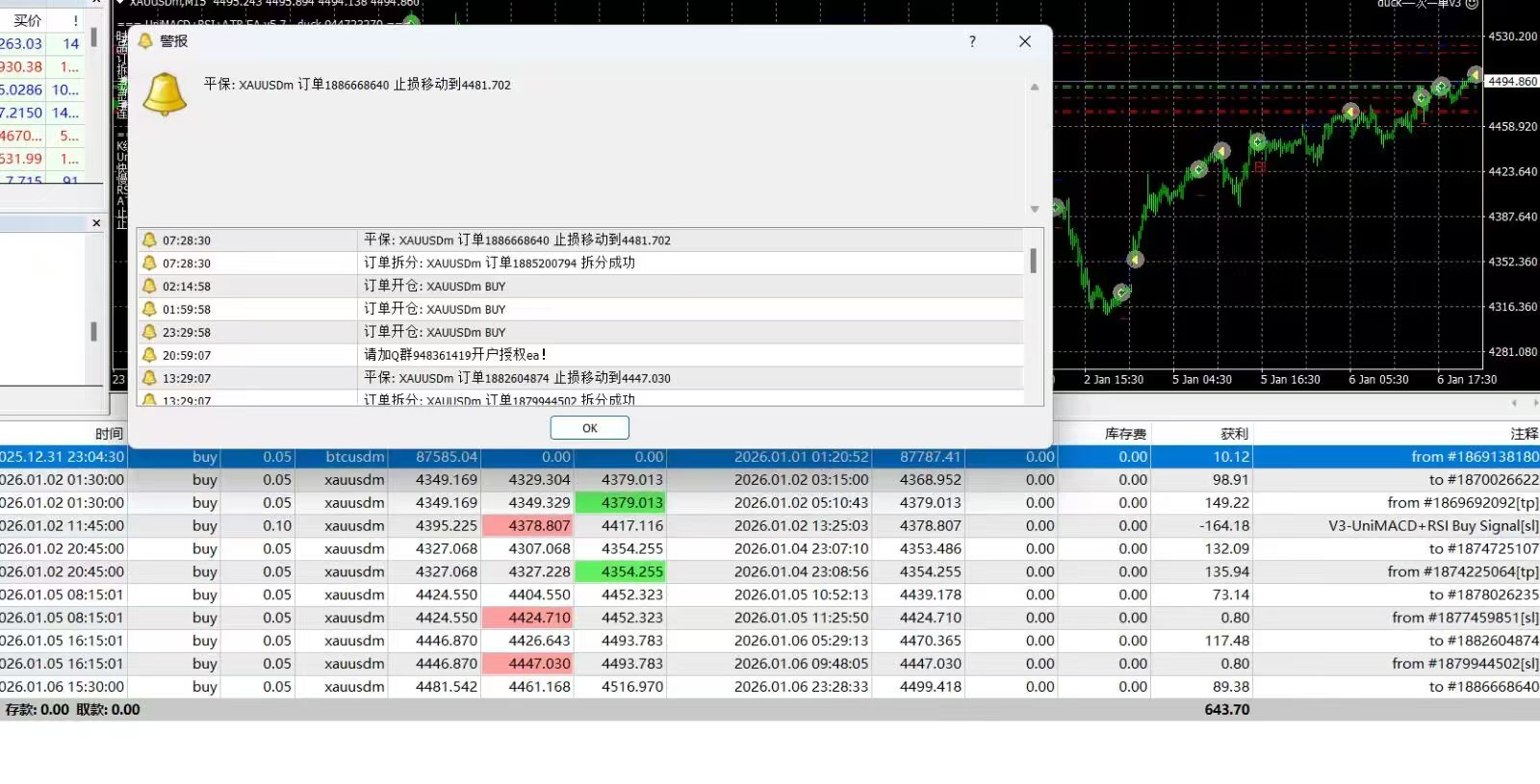Click the 存款: 0.00 取款: 0.00 summary text
1540x784 pixels.
(72, 711)
